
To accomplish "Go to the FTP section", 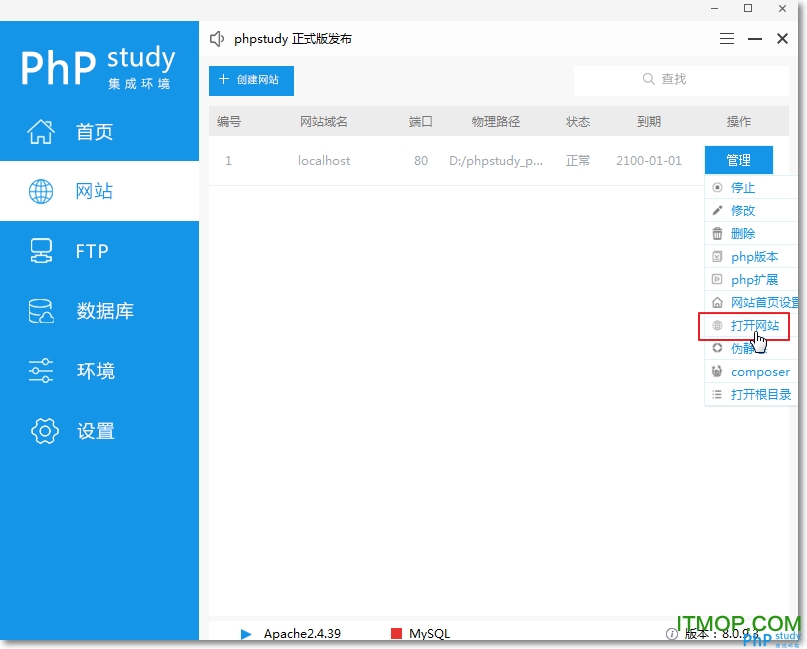I will point(99,251).
